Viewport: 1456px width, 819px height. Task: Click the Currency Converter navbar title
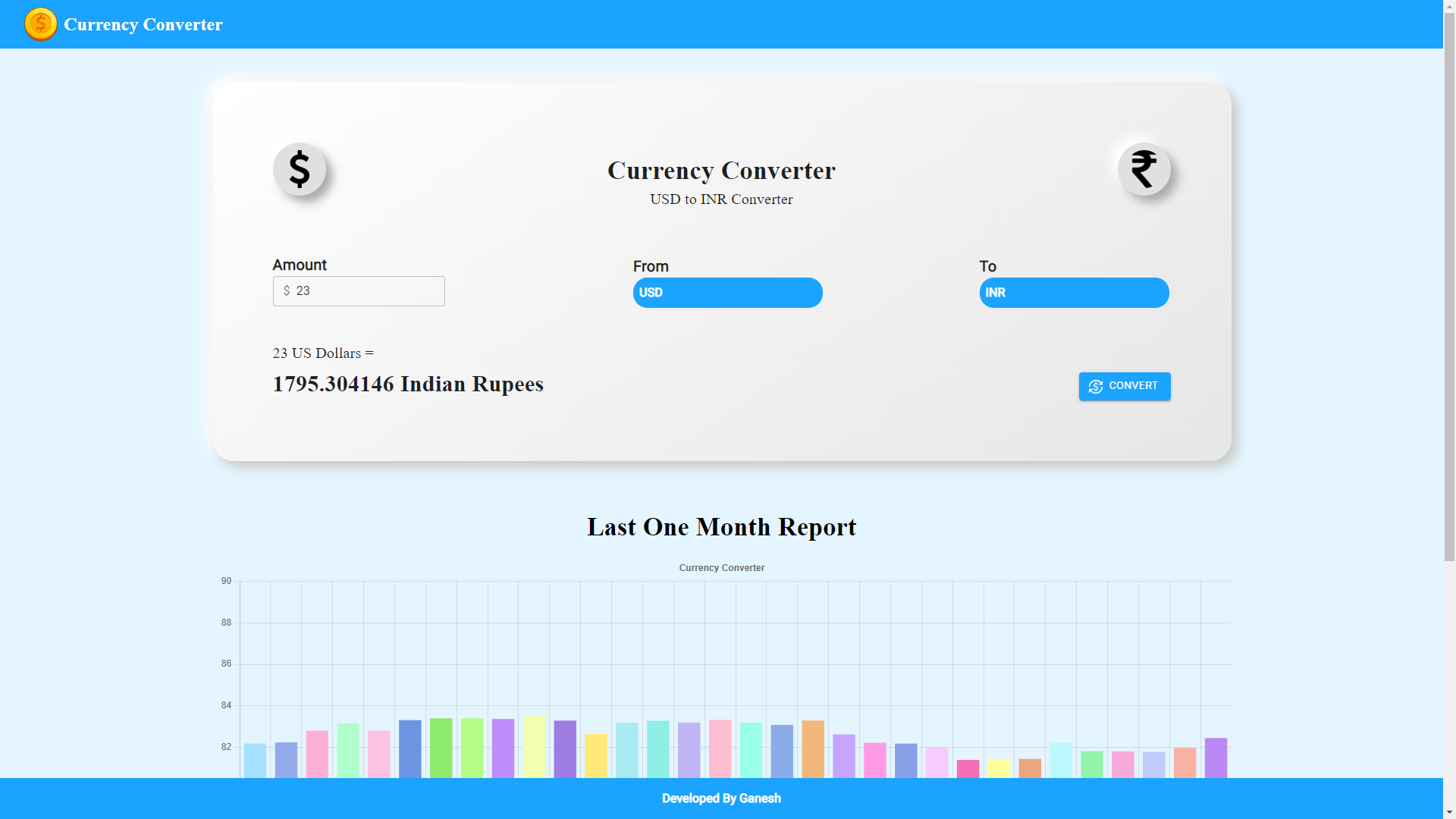[143, 24]
